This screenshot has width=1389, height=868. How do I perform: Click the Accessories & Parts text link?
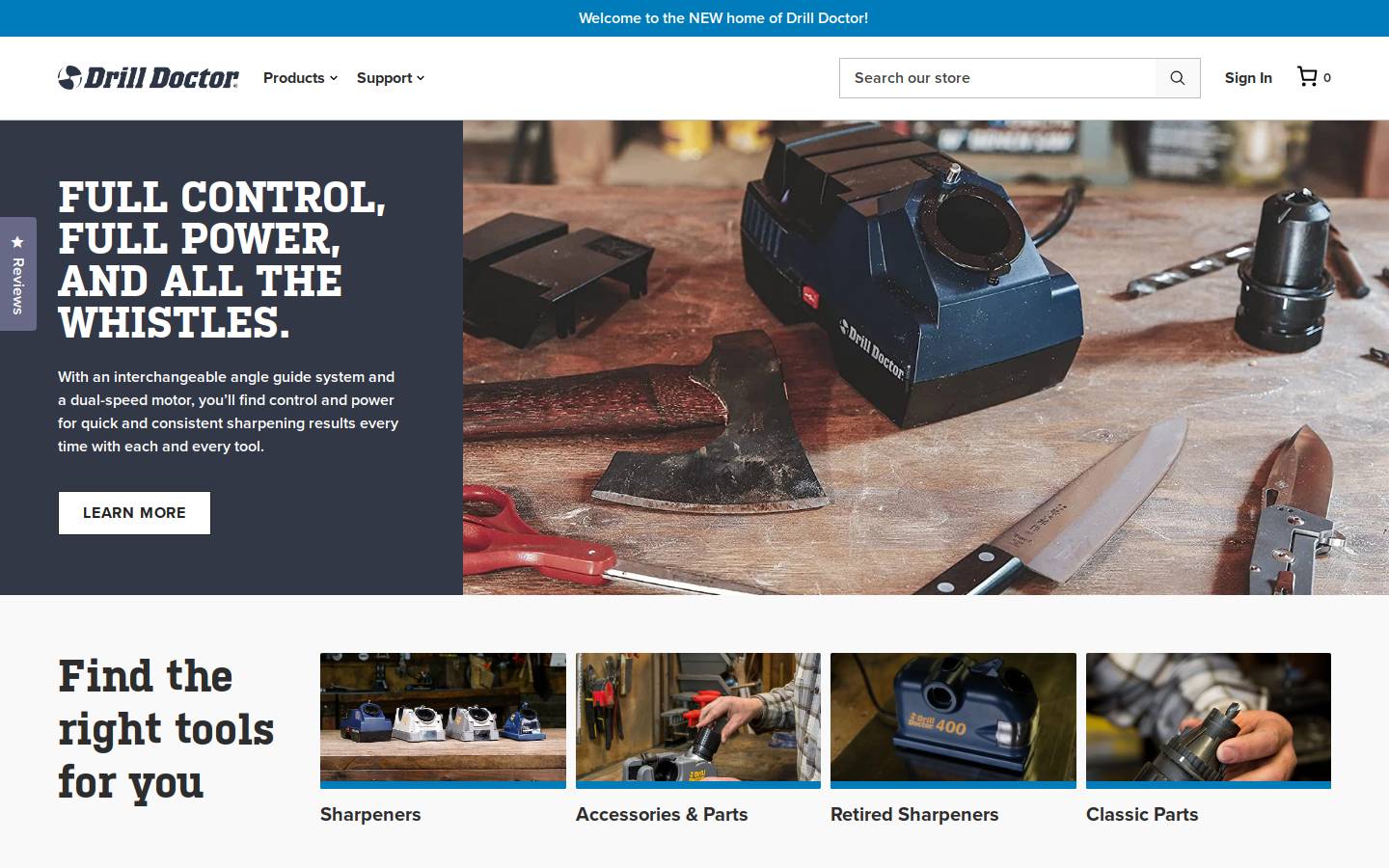(x=662, y=814)
